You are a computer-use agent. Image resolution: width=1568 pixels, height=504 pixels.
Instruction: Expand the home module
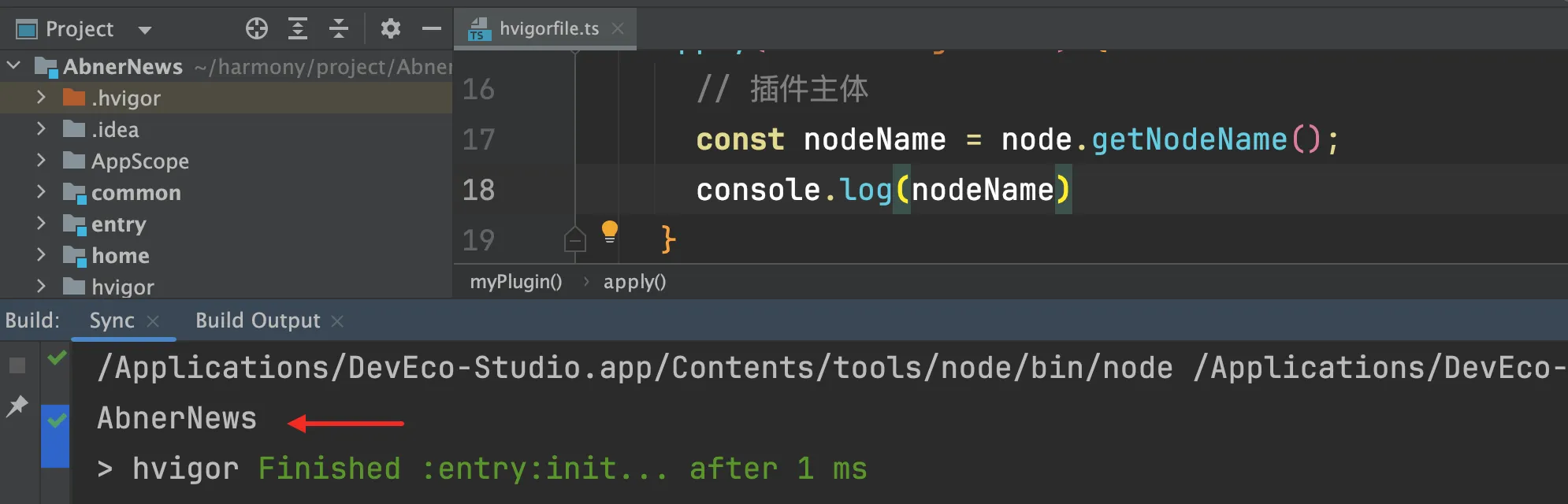pos(41,254)
